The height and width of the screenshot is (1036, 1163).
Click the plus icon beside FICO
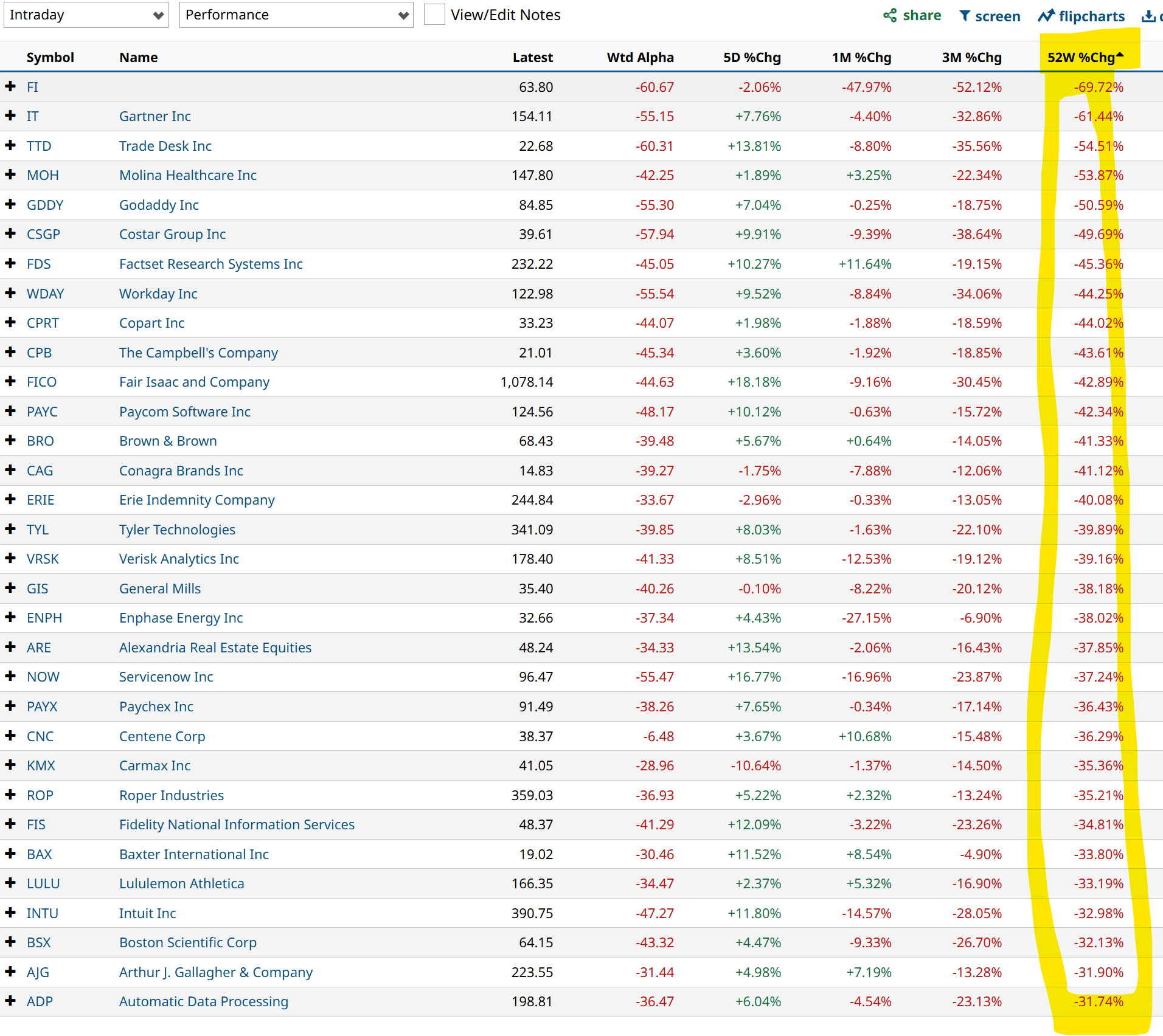[x=10, y=381]
